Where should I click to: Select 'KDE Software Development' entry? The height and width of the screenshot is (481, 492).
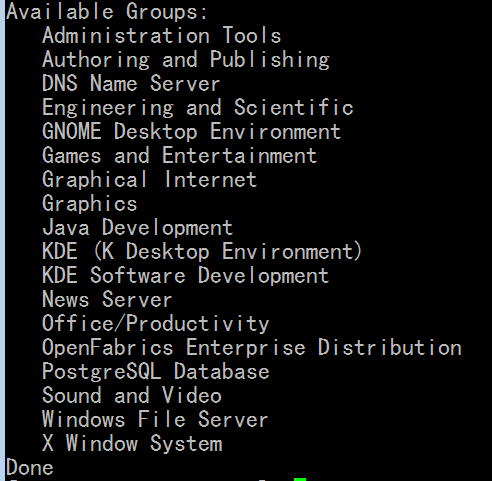[x=186, y=276]
